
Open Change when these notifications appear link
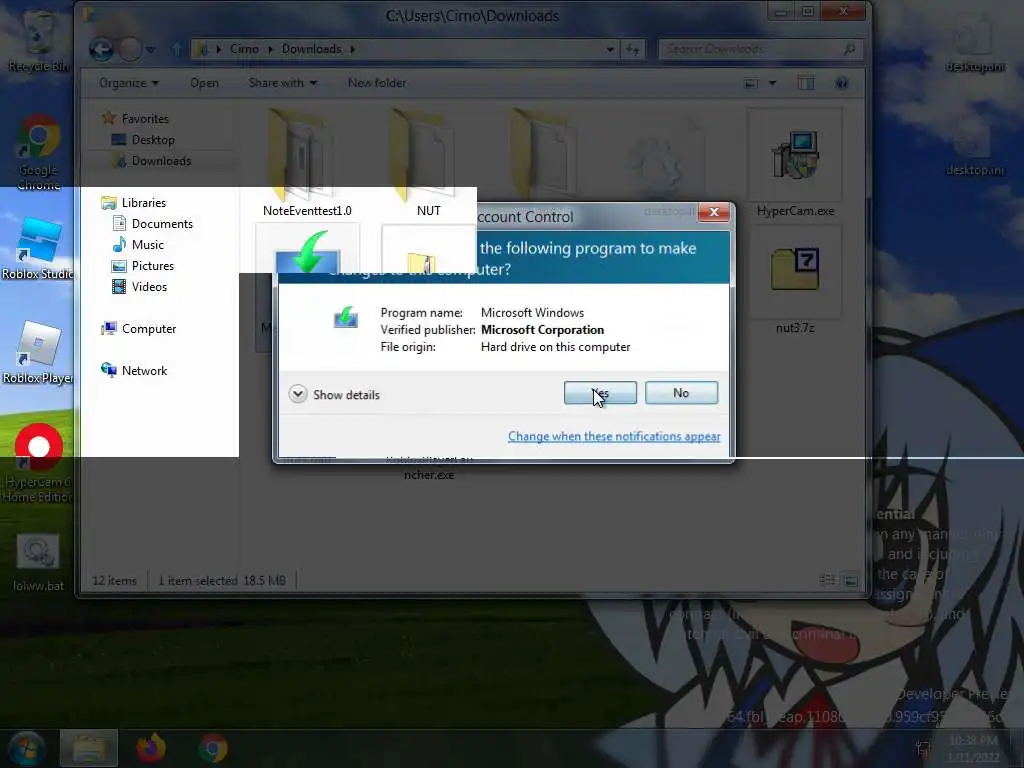click(x=614, y=436)
